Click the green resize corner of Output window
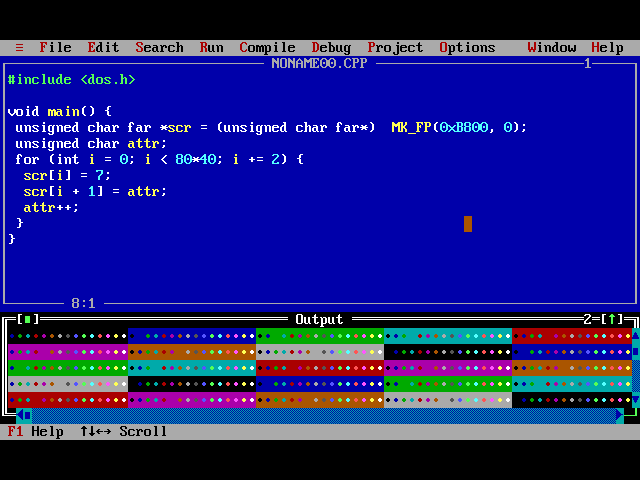This screenshot has height=480, width=640. [631, 413]
